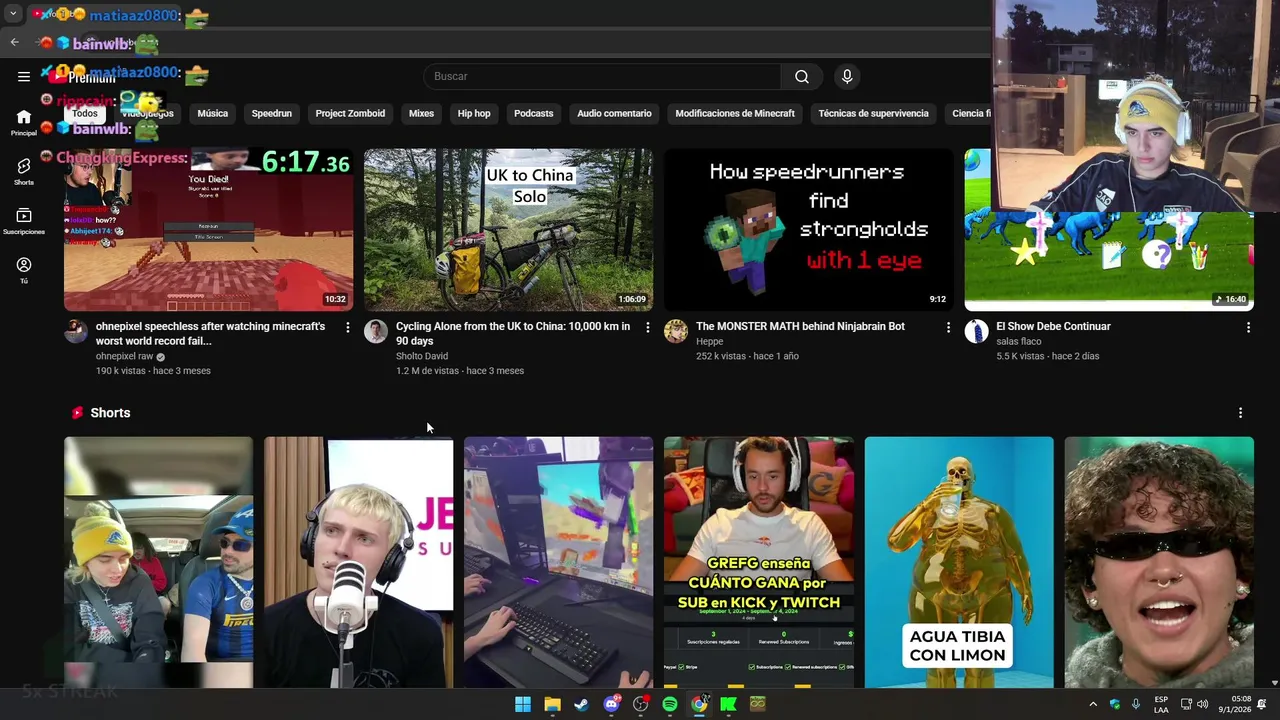Open options for El Show Debe Continuar
The image size is (1280, 720).
click(1248, 327)
